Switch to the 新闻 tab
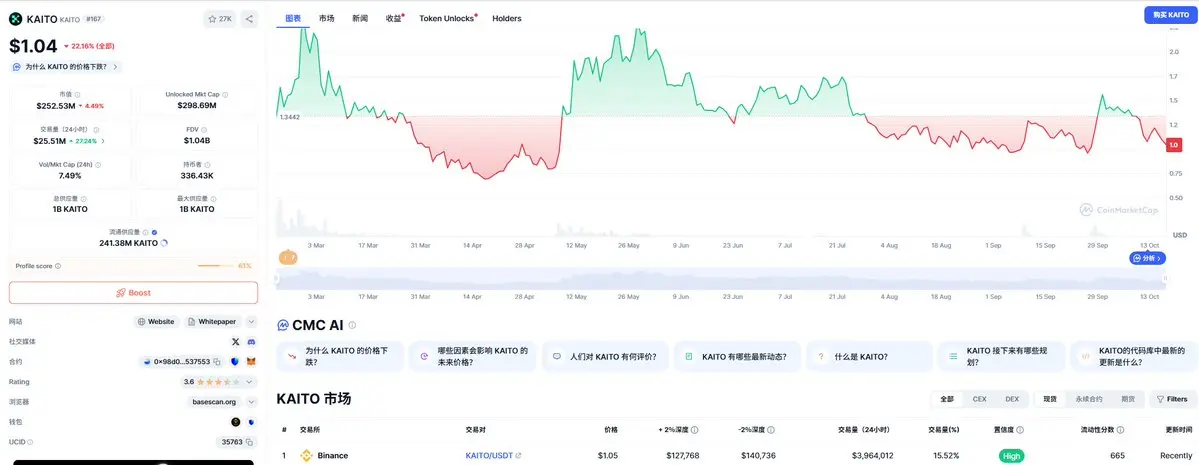The width and height of the screenshot is (1199, 465). coord(359,18)
